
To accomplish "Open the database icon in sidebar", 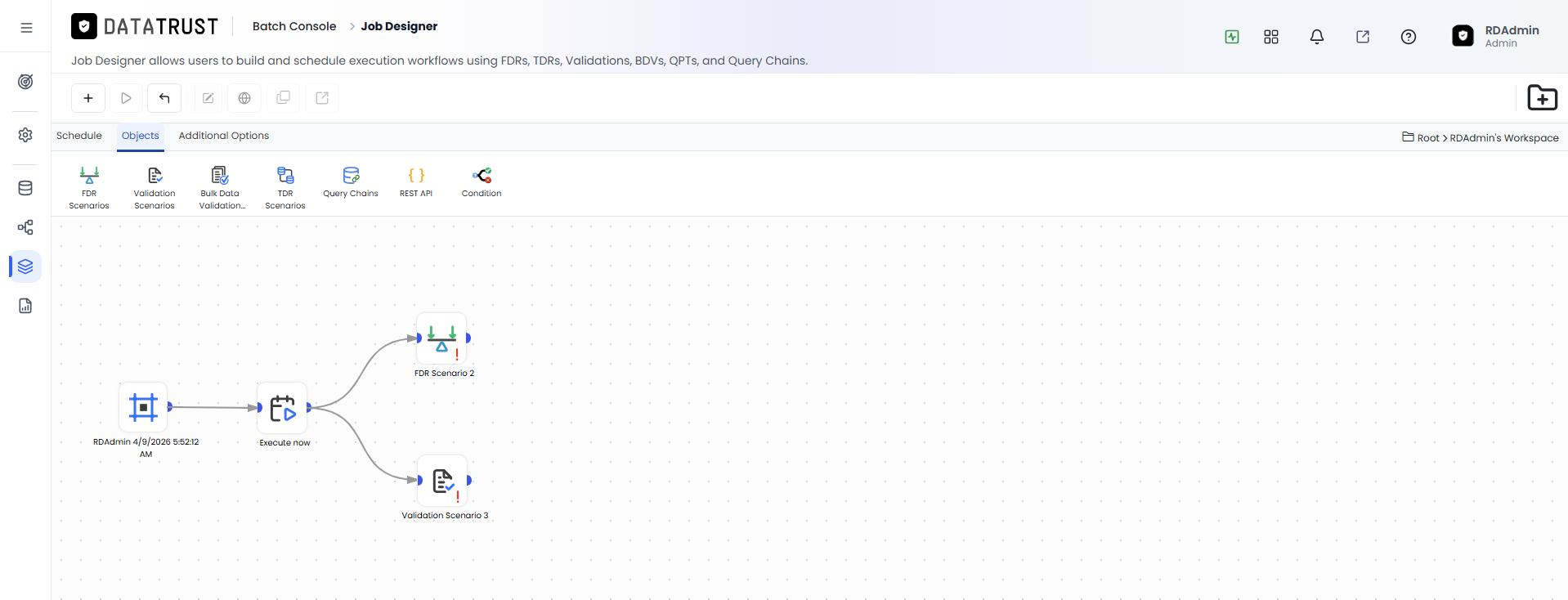I will pos(25,188).
